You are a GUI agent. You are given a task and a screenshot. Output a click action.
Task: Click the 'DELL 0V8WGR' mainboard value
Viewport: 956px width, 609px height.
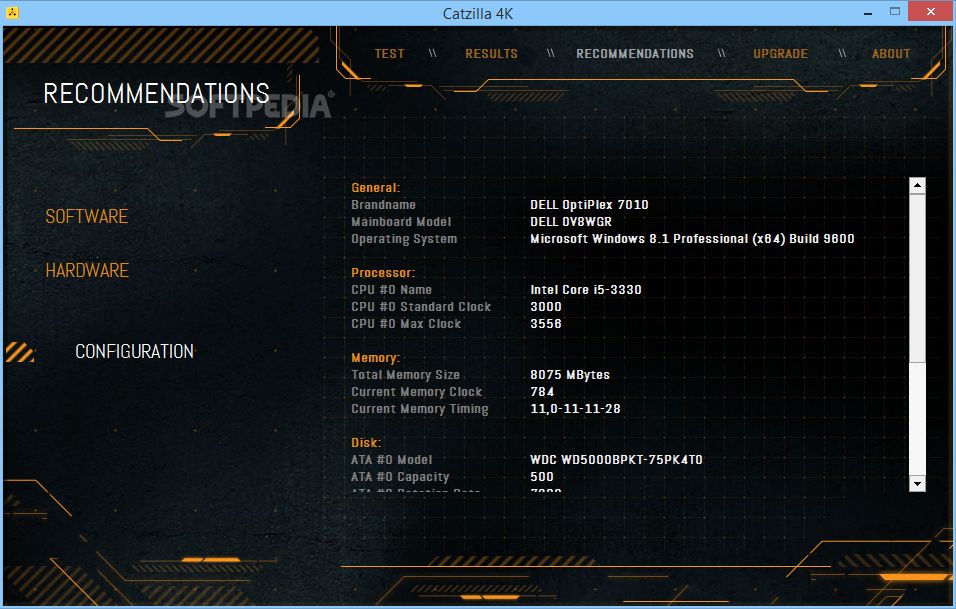[x=571, y=222]
